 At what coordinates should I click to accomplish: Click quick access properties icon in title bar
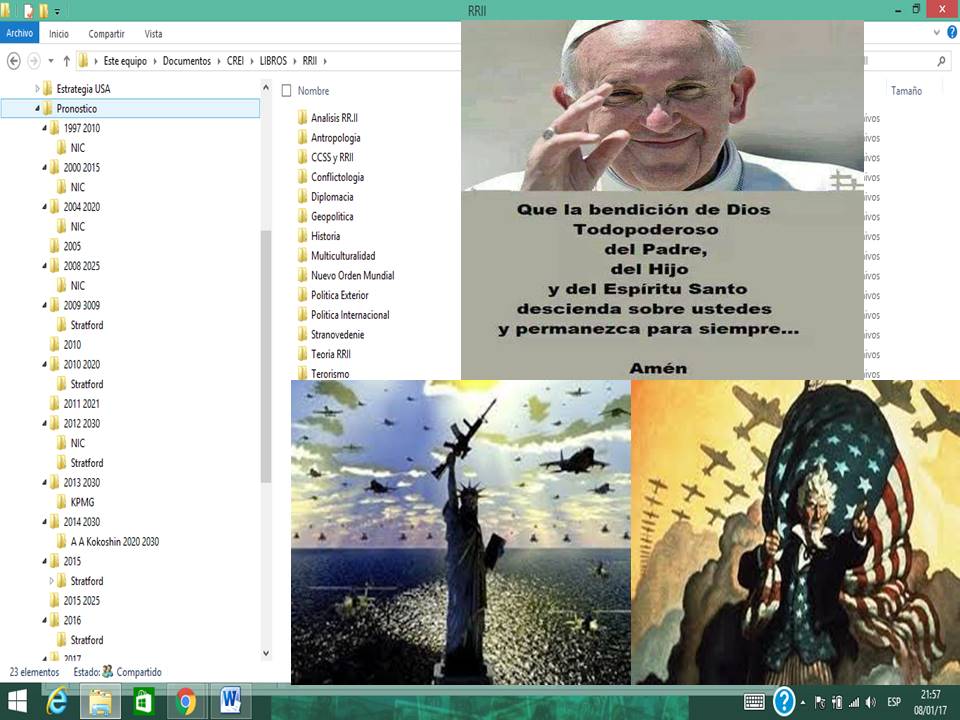28,10
